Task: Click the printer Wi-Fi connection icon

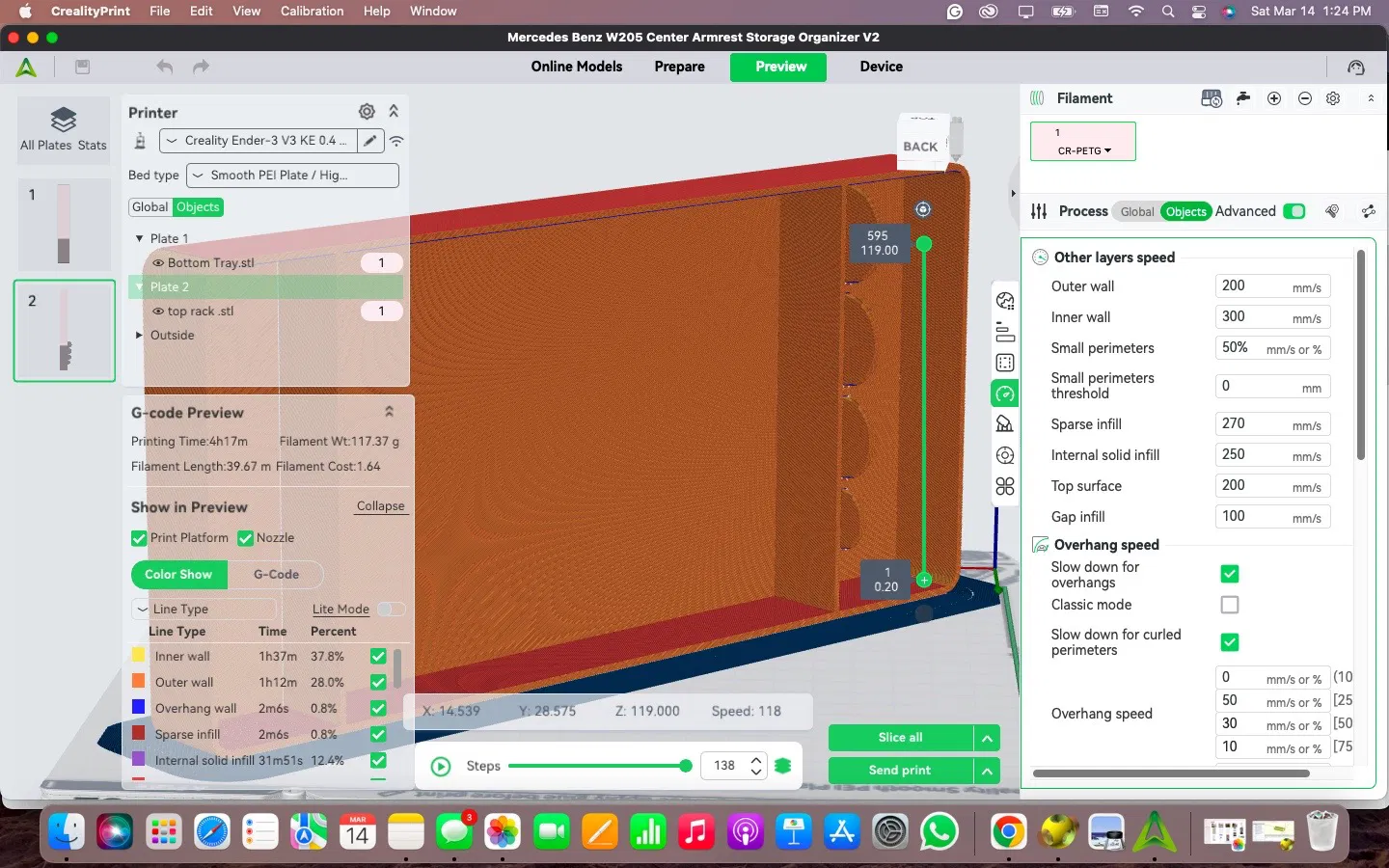Action: click(x=396, y=141)
